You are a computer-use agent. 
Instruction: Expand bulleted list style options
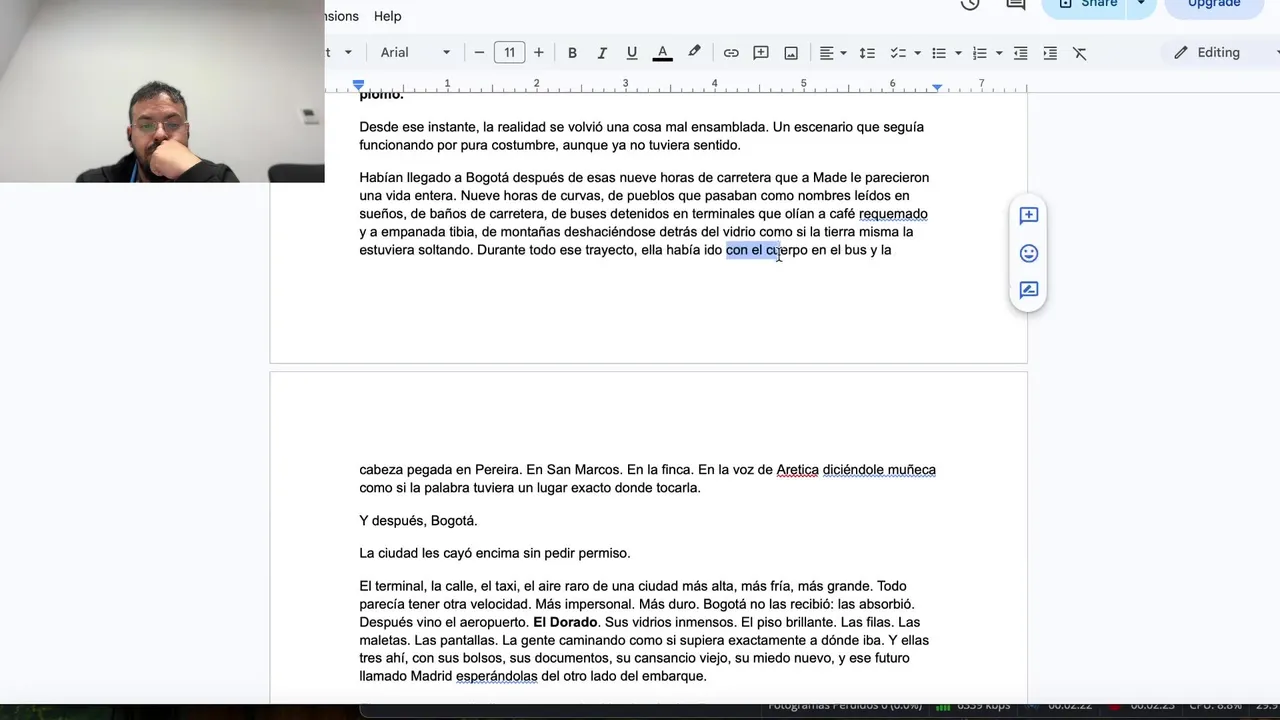point(958,53)
